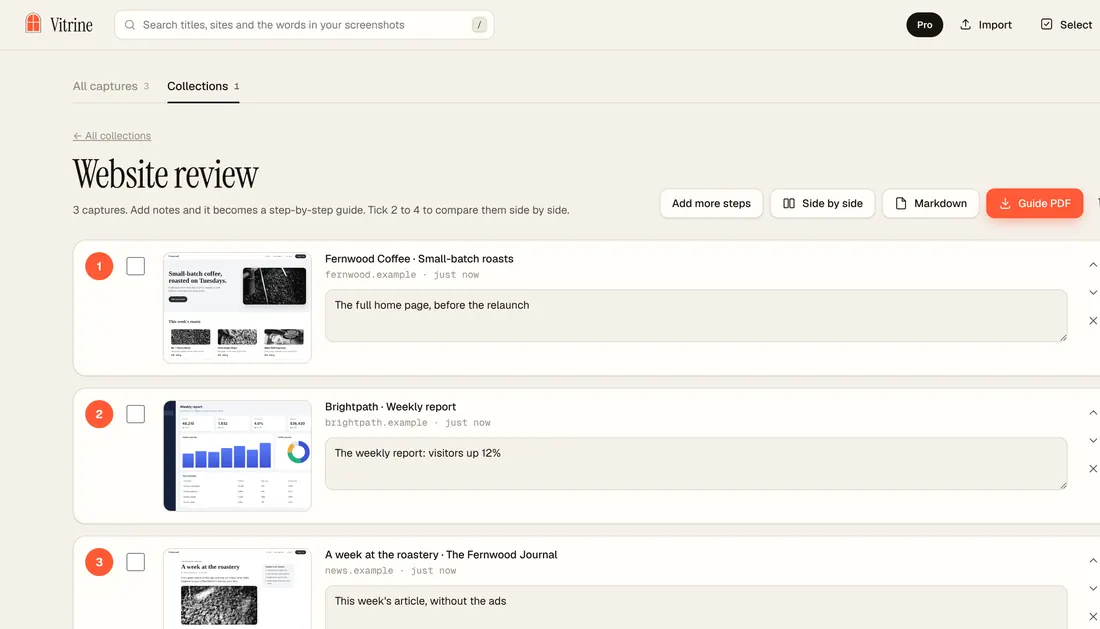Click the Import upload button
This screenshot has height=629, width=1100.
click(x=986, y=25)
